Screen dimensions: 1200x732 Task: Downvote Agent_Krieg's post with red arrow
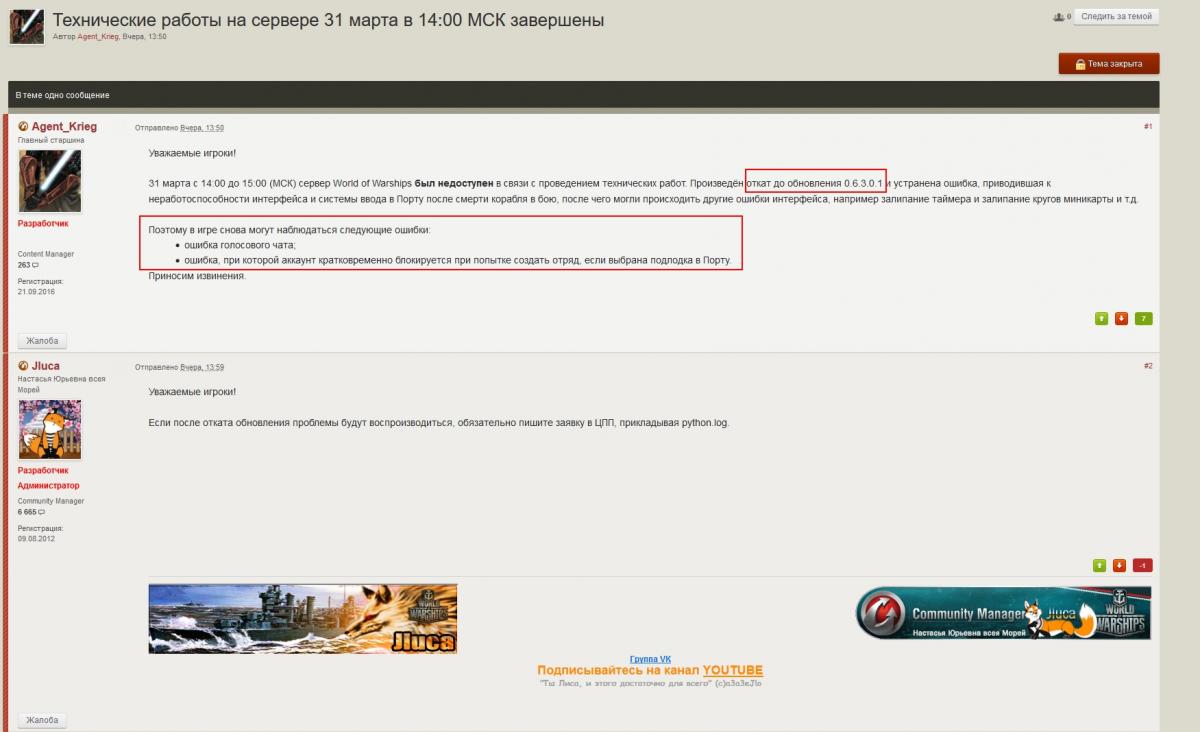tap(1121, 319)
